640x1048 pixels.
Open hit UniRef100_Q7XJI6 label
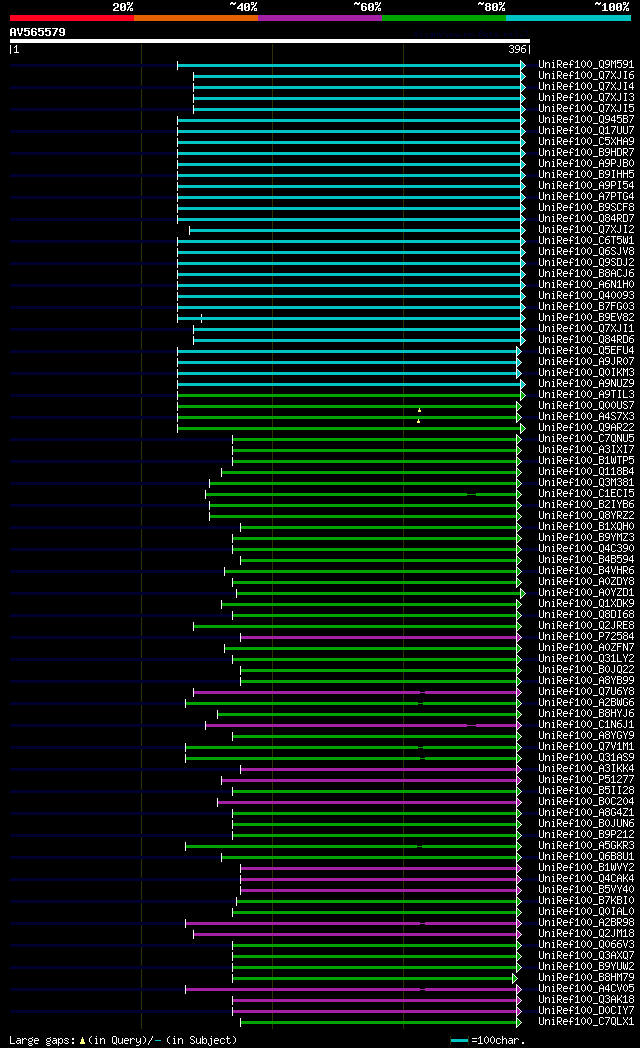pyautogui.click(x=586, y=76)
